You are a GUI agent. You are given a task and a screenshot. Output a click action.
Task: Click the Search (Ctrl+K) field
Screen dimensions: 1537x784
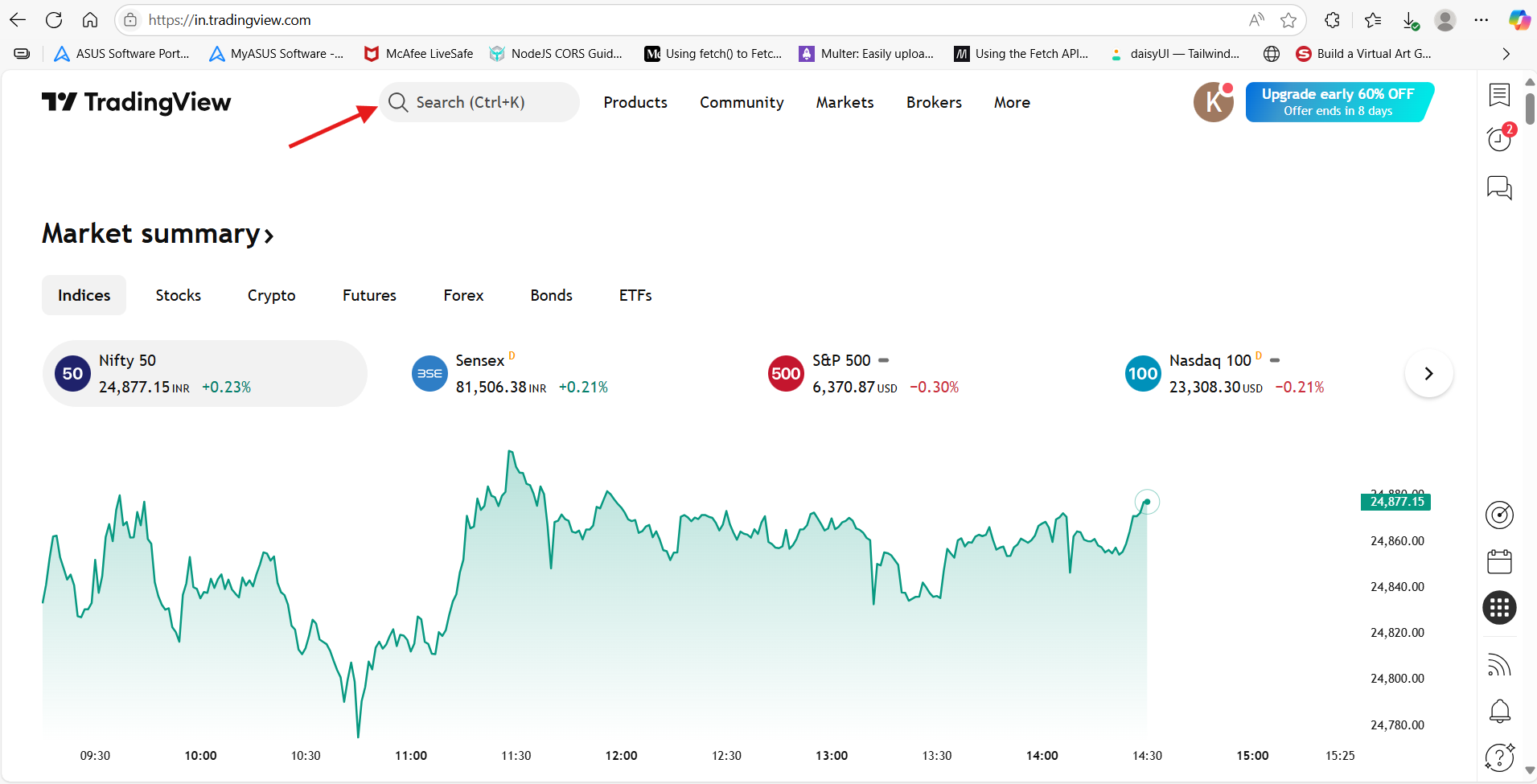tap(479, 102)
